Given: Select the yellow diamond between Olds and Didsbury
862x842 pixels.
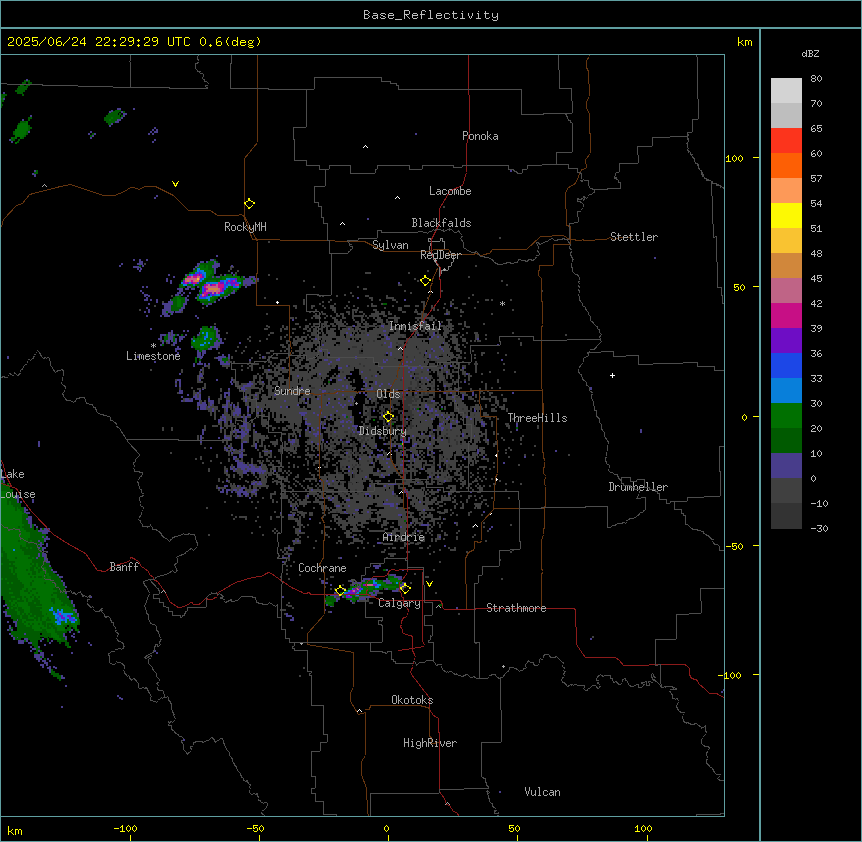Looking at the screenshot, I should [x=388, y=416].
